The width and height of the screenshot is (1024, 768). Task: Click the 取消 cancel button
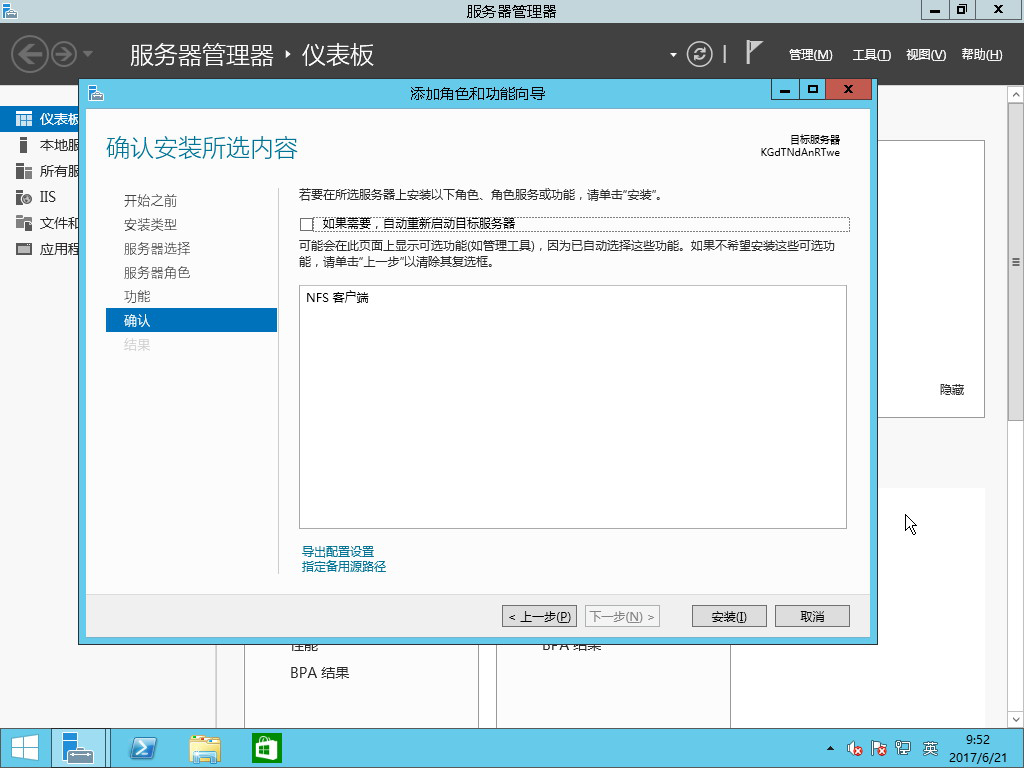pyautogui.click(x=812, y=616)
